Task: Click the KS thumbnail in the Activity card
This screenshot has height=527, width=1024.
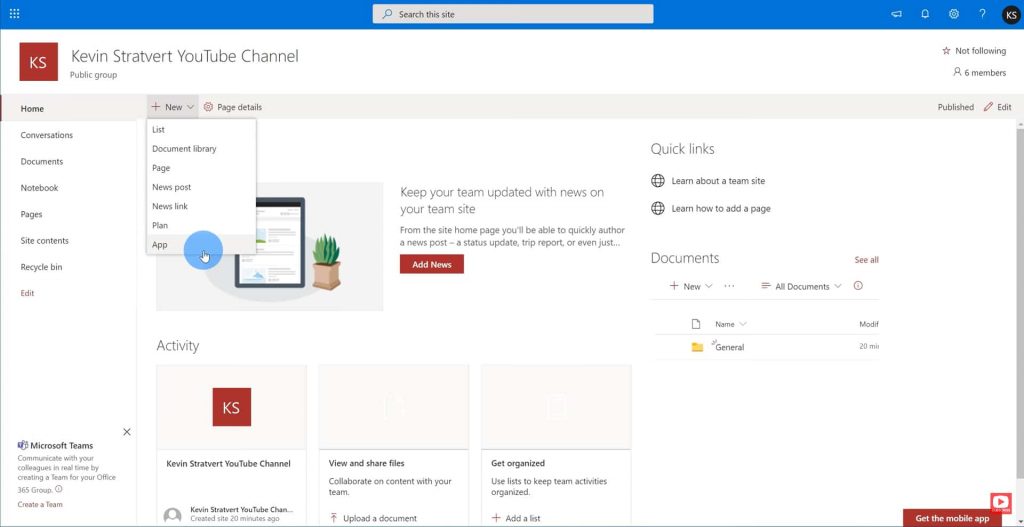Action: click(232, 407)
